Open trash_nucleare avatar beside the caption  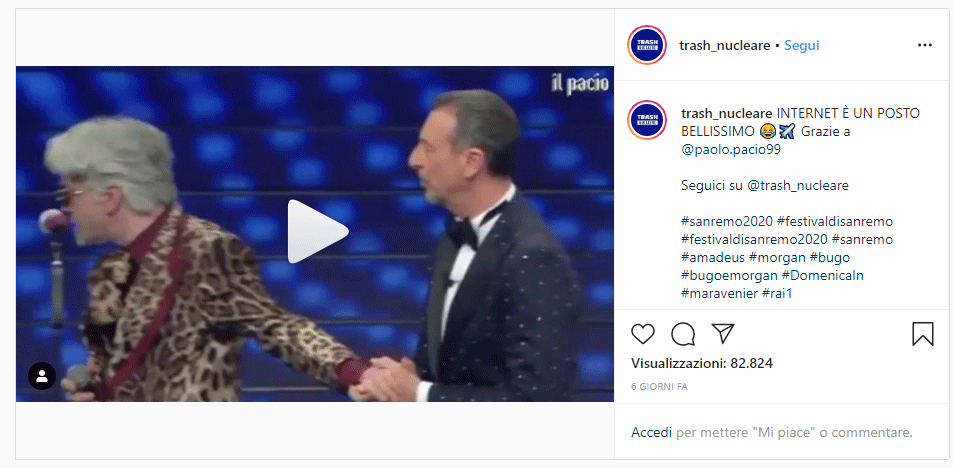647,120
